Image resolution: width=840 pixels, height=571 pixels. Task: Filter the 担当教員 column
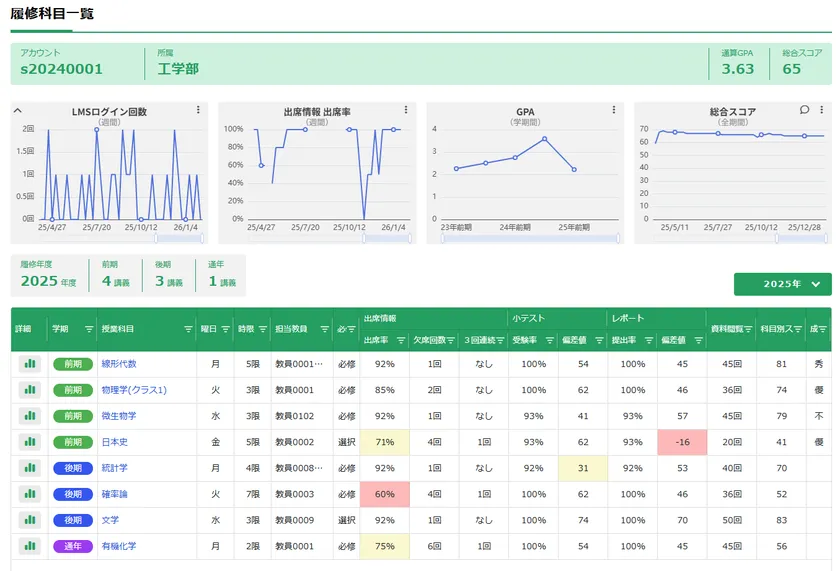pyautogui.click(x=324, y=328)
